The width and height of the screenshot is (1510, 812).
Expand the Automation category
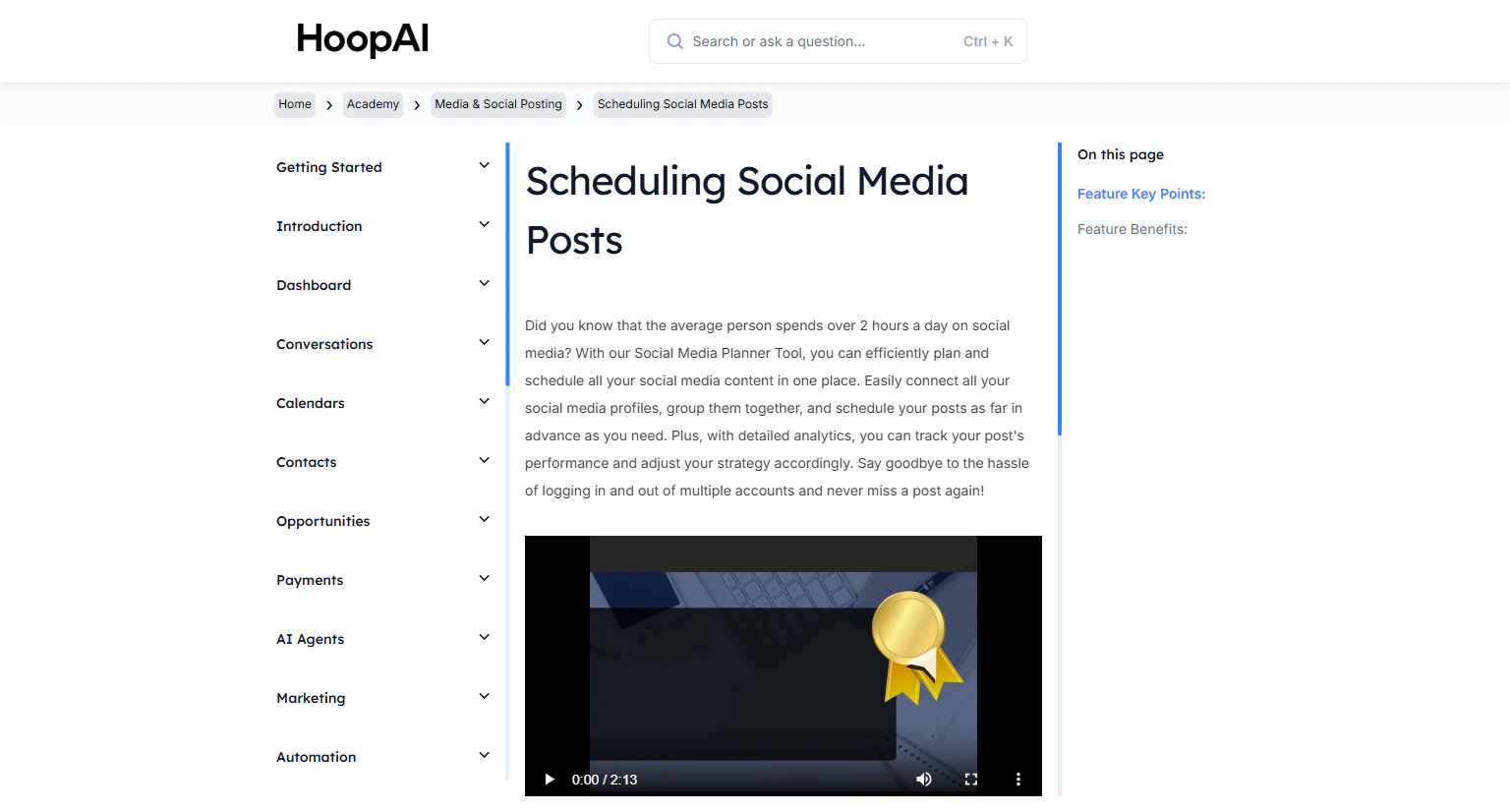coord(483,755)
